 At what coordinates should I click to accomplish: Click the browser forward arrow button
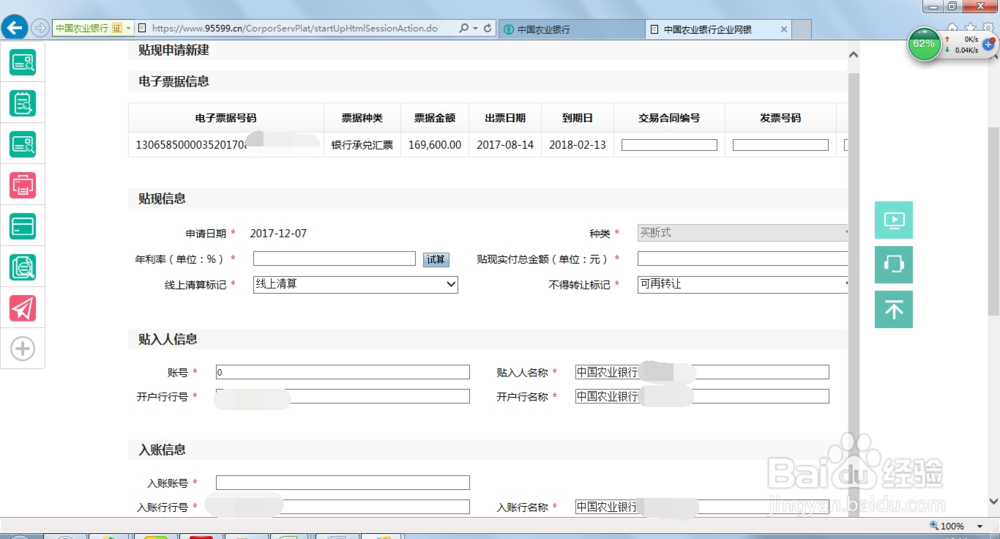point(40,28)
